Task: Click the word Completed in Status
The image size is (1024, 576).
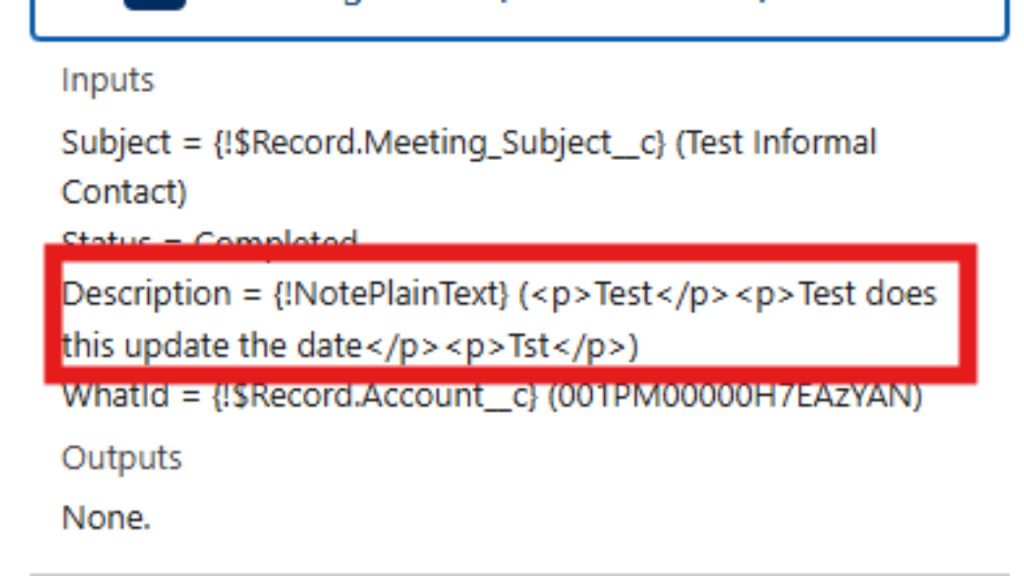Action: coord(276,238)
